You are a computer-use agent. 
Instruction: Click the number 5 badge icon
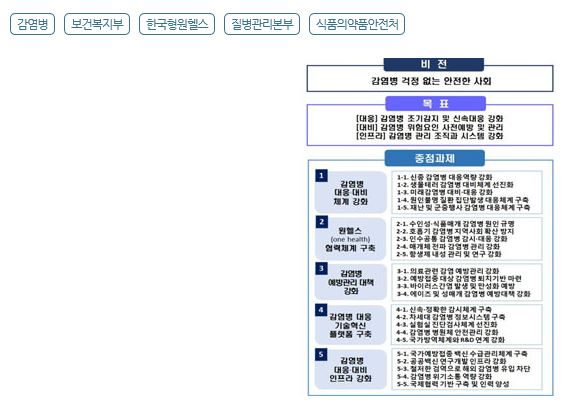321,354
